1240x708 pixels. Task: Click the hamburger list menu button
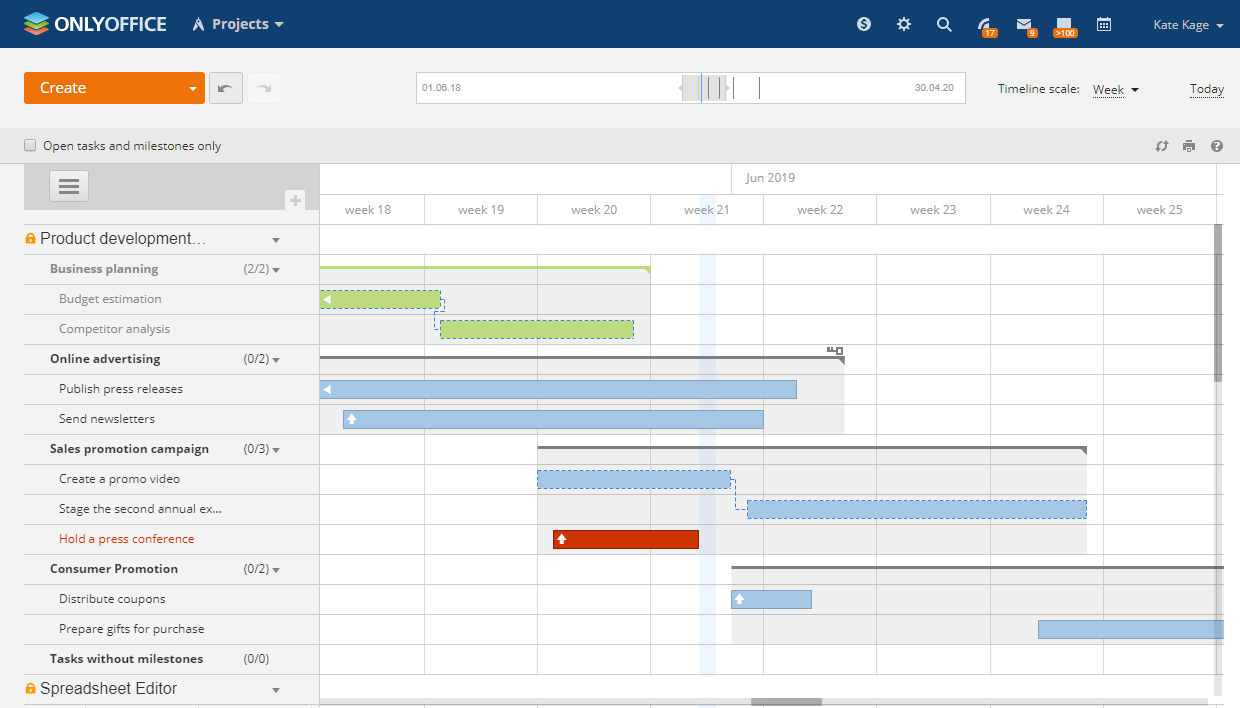[69, 186]
